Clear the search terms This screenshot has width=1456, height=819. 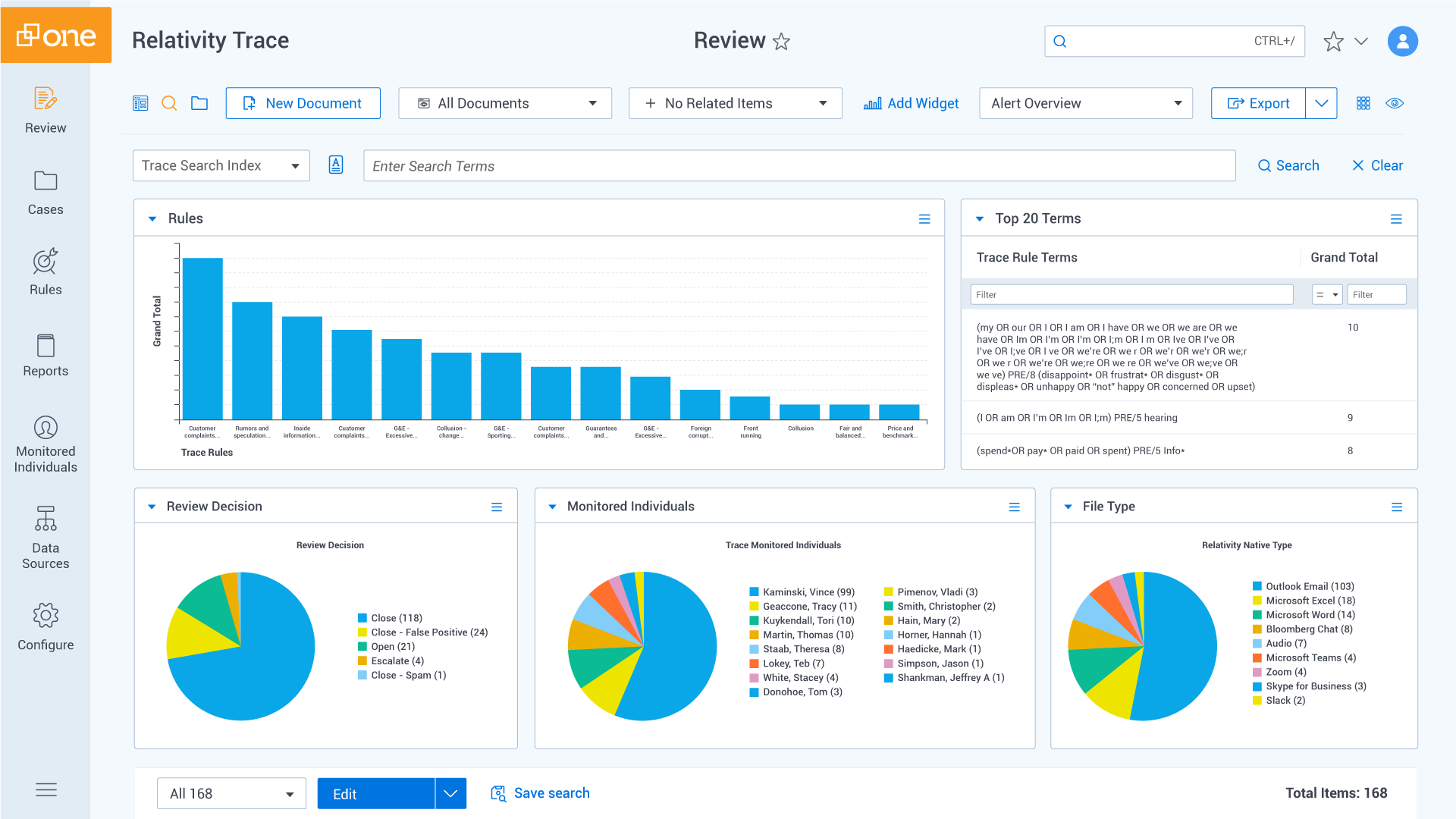point(1377,165)
